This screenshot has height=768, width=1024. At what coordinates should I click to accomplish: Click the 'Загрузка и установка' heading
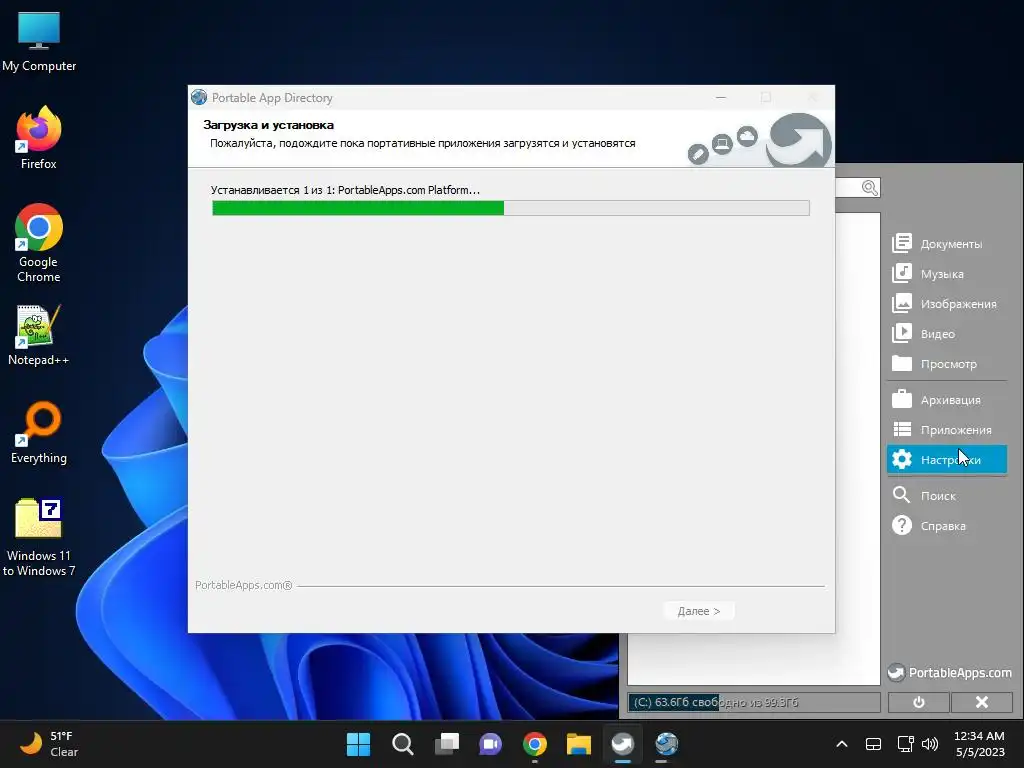(x=268, y=125)
